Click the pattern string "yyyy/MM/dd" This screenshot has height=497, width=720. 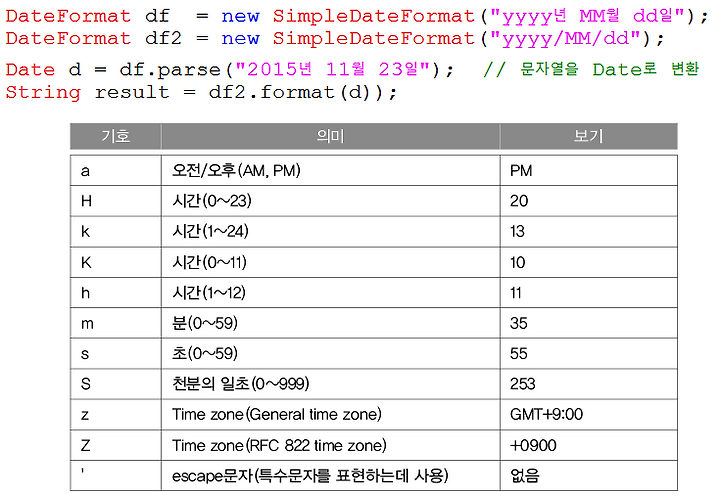pyautogui.click(x=566, y=39)
